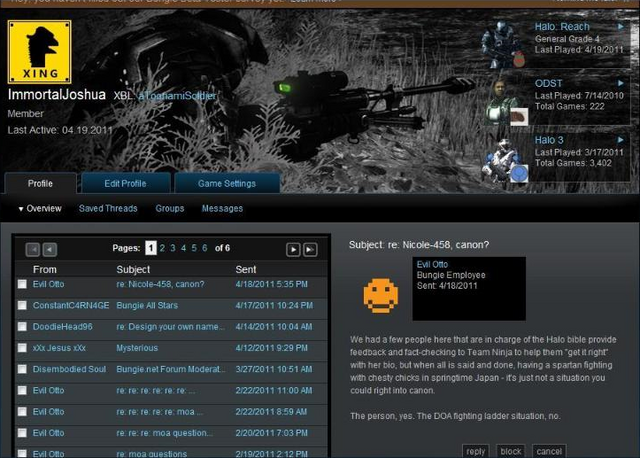Check the xXx Jesus xXx message checkbox
640x458 pixels.
coord(22,348)
